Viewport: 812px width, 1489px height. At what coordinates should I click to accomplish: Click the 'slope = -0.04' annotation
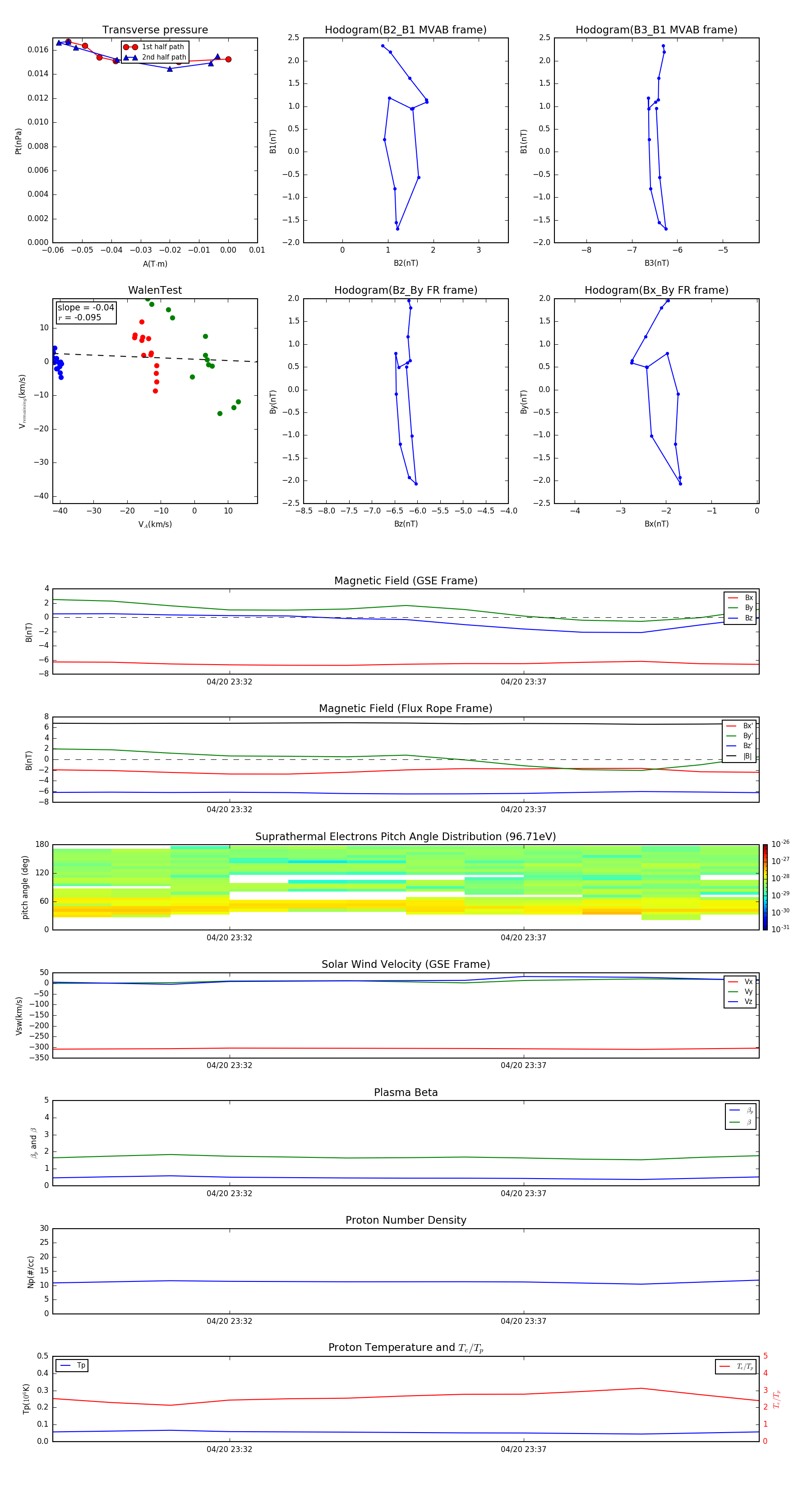[x=86, y=308]
